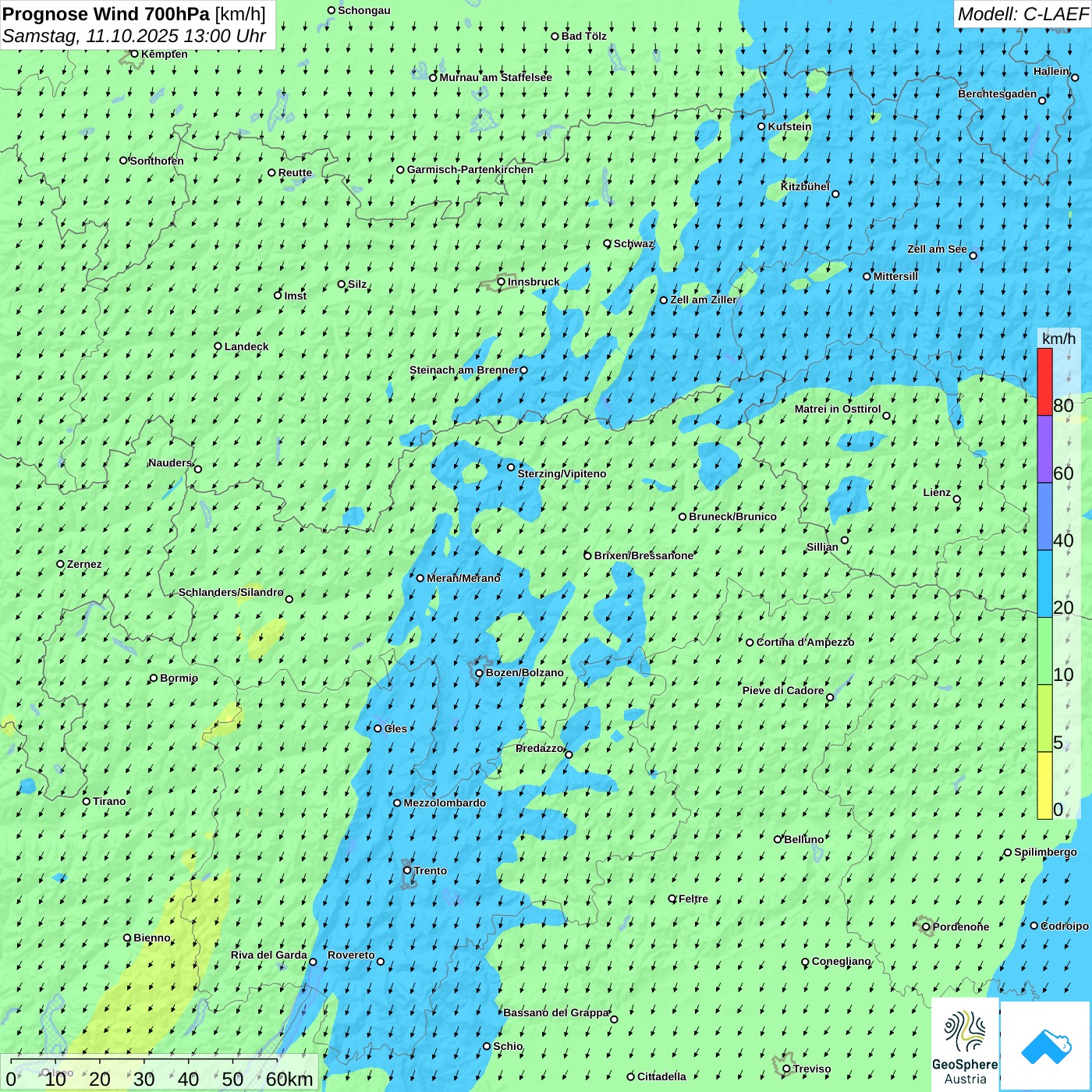Viewport: 1092px width, 1092px height.
Task: Click the "Sterzing/Vipiteno" map label
Action: pyautogui.click(x=562, y=473)
